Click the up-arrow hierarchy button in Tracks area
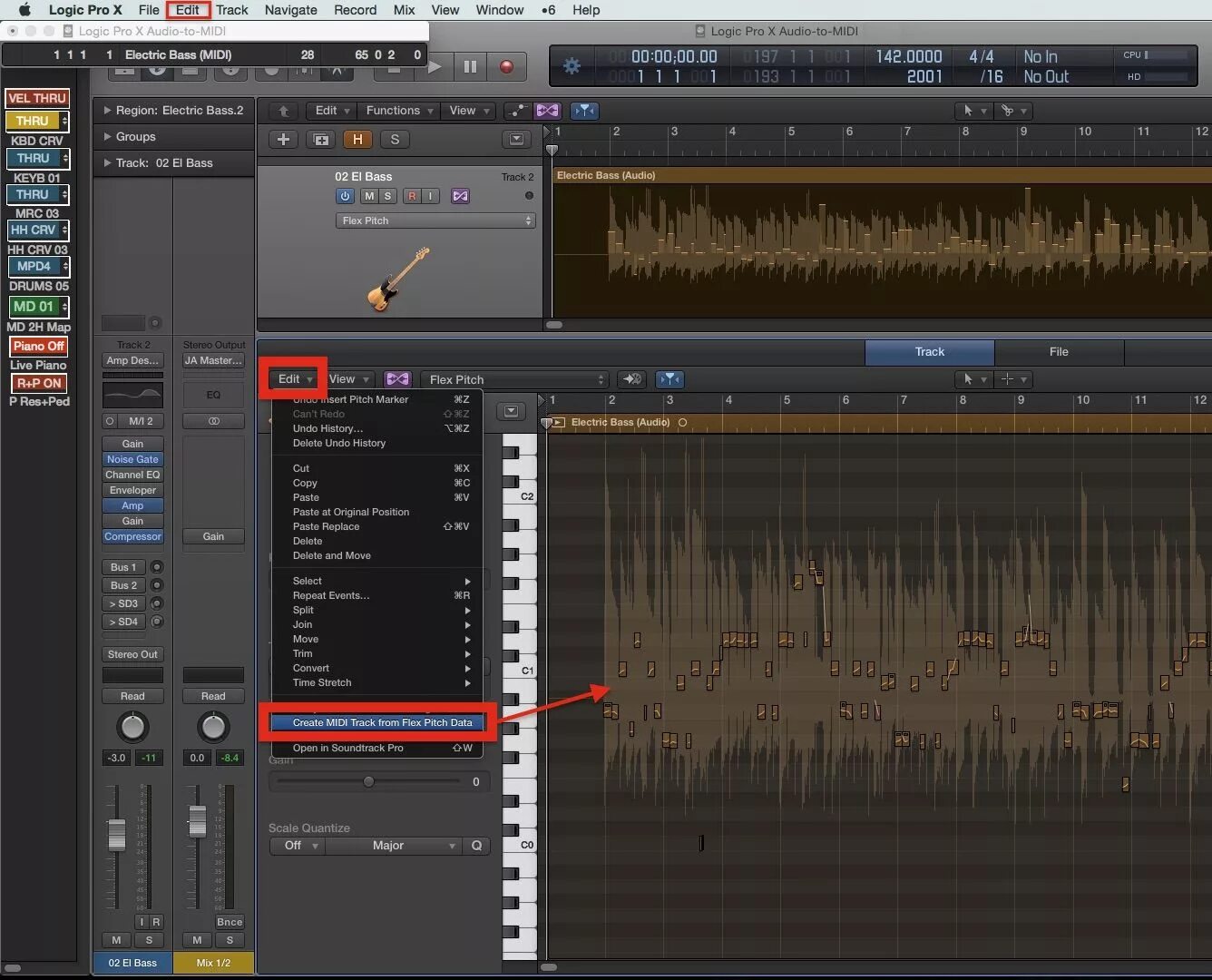1212x980 pixels. tap(283, 111)
